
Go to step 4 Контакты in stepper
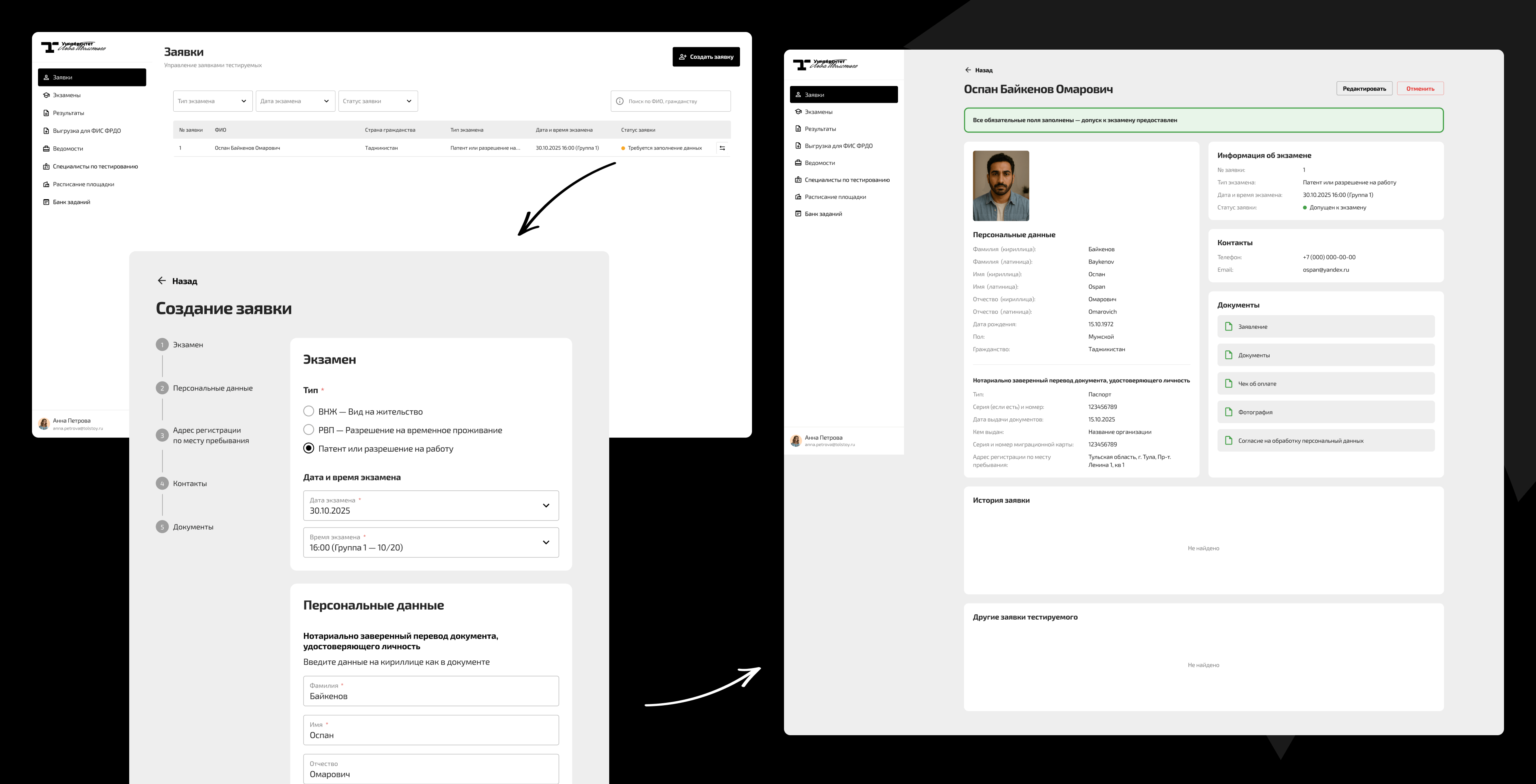tap(189, 484)
